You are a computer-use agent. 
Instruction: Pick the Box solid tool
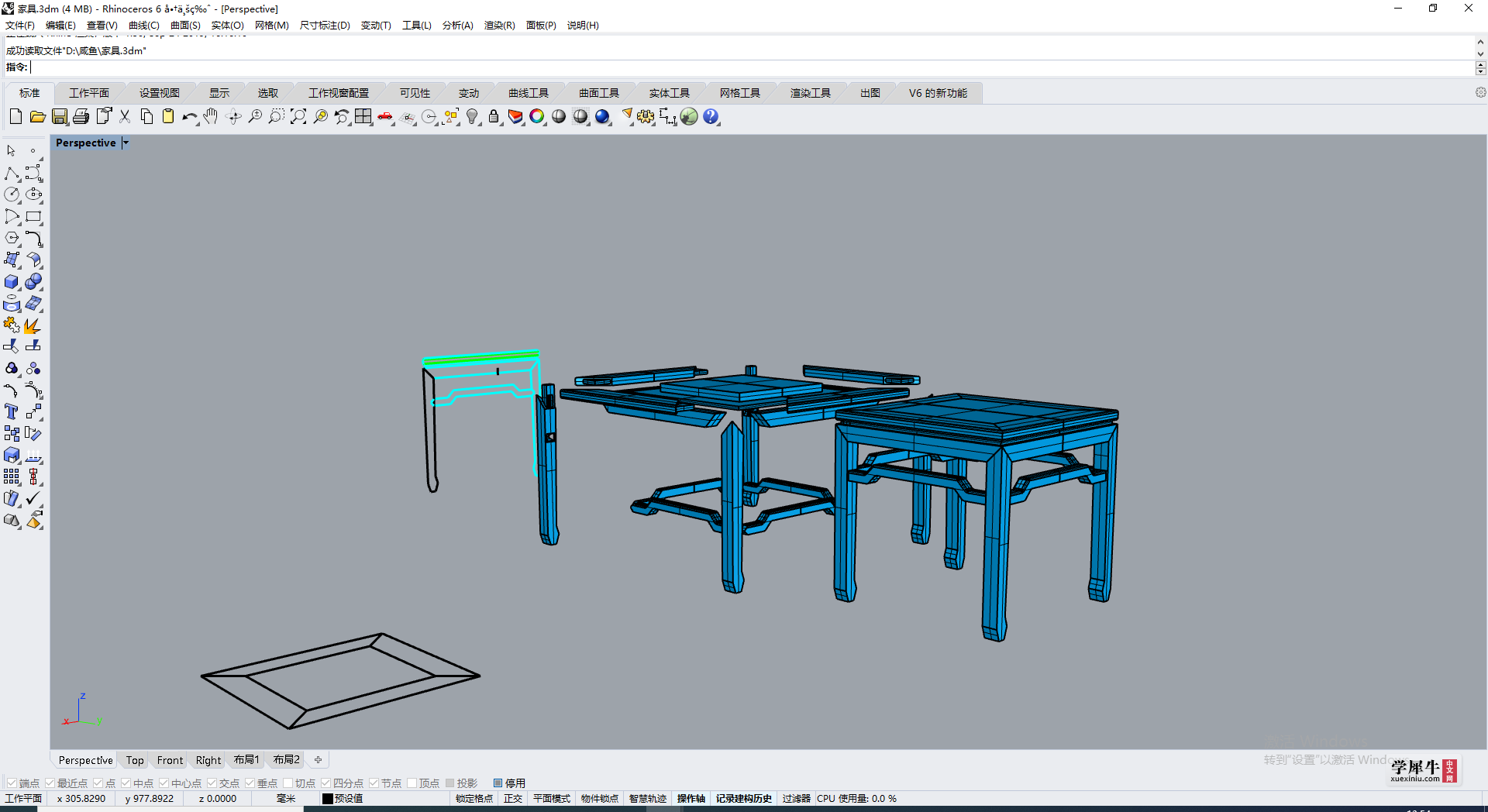[12, 282]
